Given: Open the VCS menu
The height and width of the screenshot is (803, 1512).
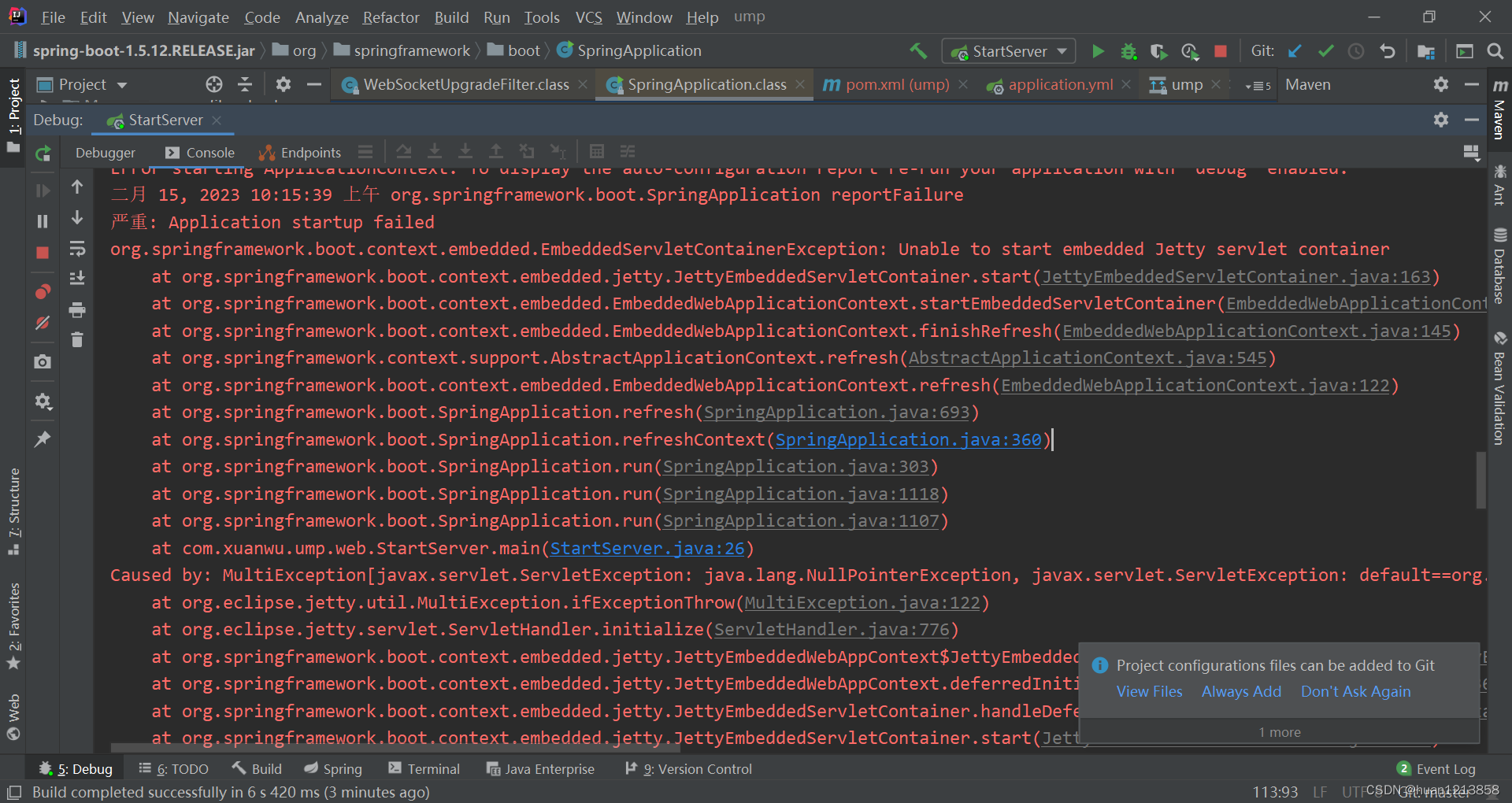Looking at the screenshot, I should pos(589,17).
